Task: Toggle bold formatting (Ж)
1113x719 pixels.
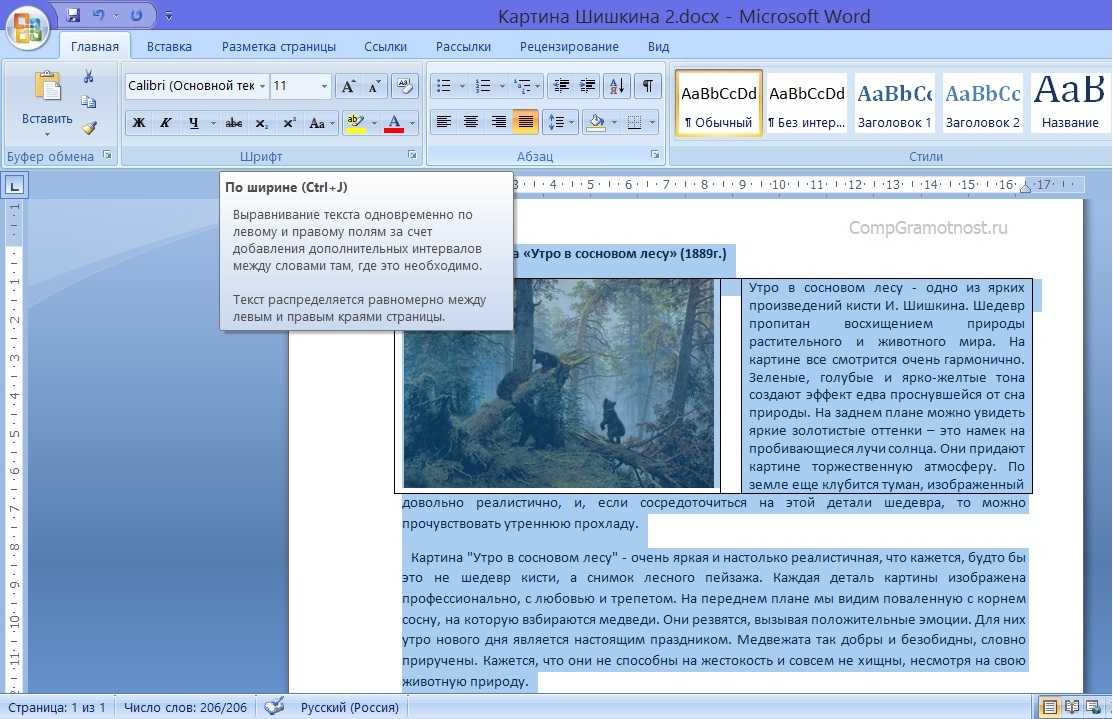Action: 139,123
